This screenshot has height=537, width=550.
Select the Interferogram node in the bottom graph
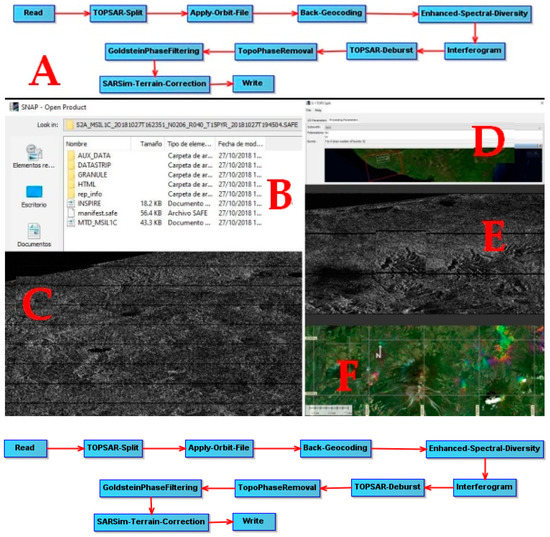point(484,487)
